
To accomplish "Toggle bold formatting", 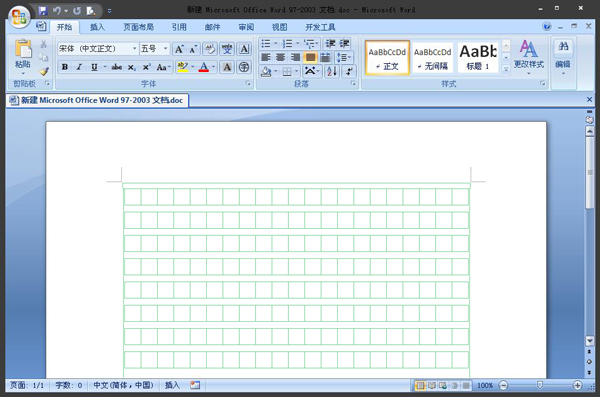I will click(65, 67).
